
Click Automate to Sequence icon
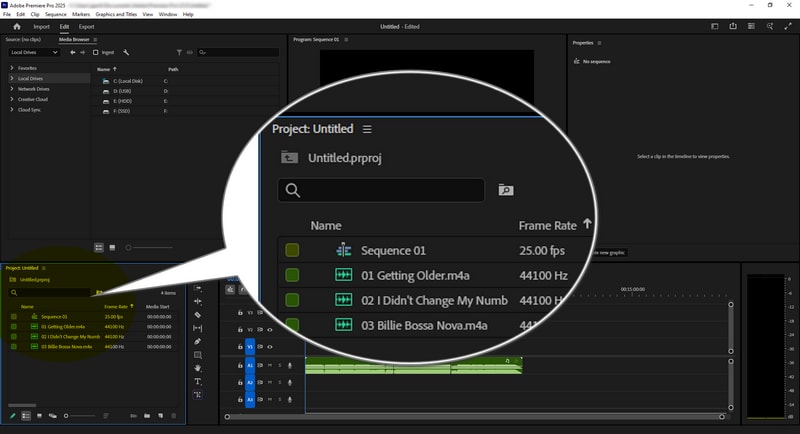(x=134, y=416)
